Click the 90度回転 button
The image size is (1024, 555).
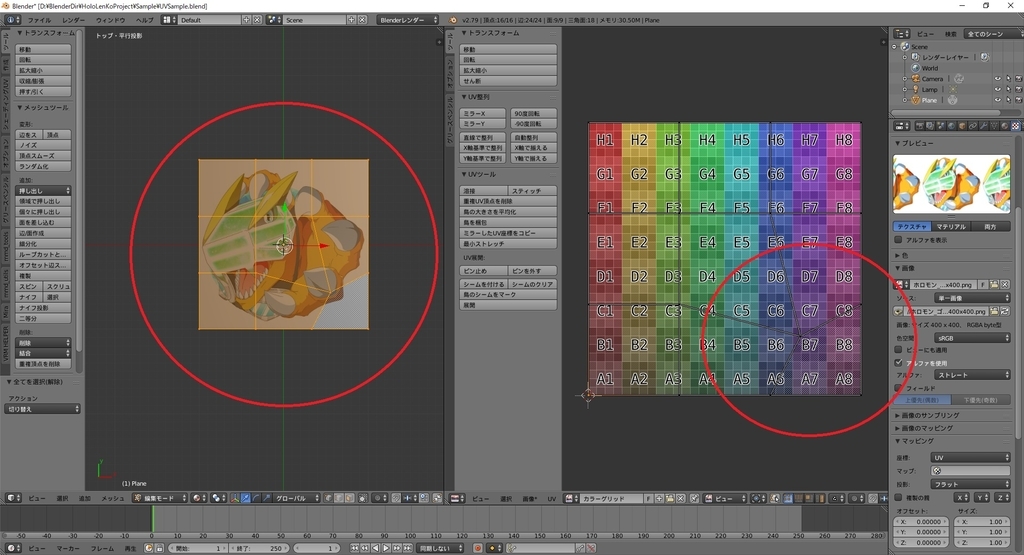[534, 113]
